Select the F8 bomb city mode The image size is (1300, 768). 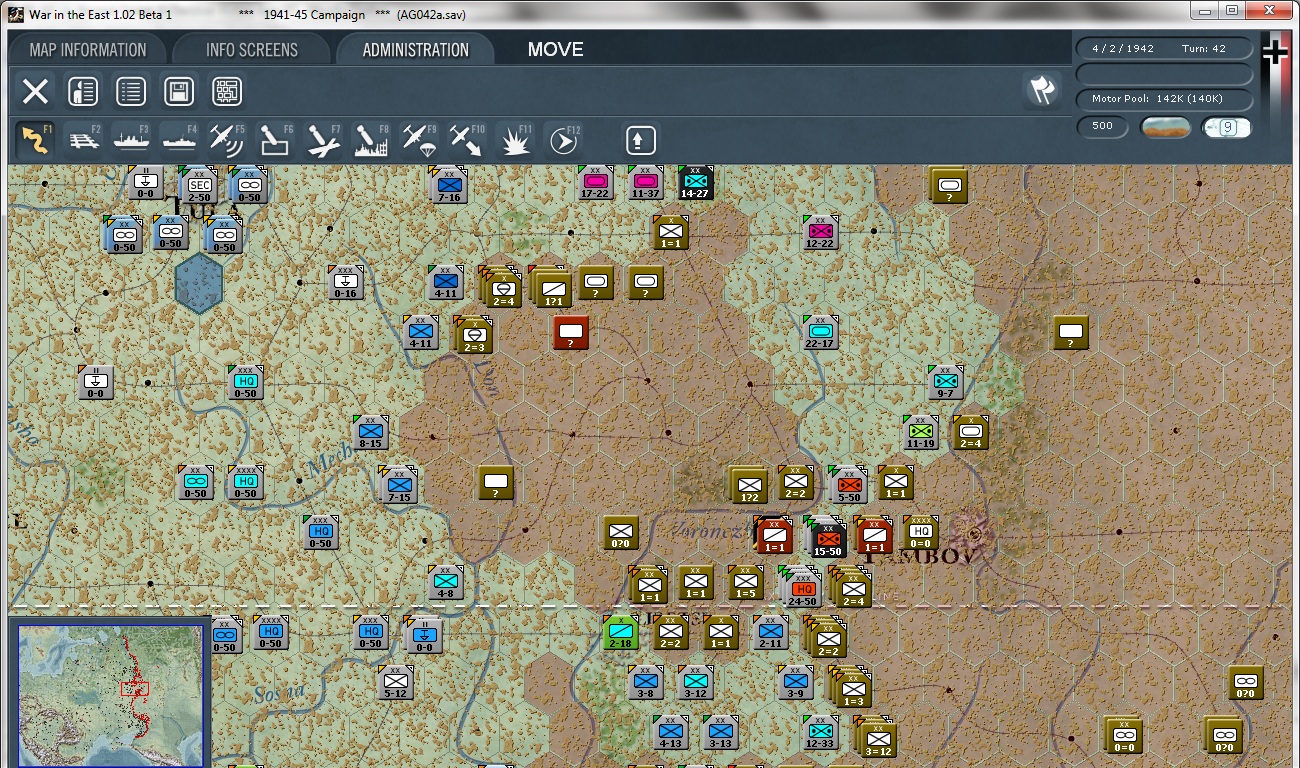tap(372, 140)
